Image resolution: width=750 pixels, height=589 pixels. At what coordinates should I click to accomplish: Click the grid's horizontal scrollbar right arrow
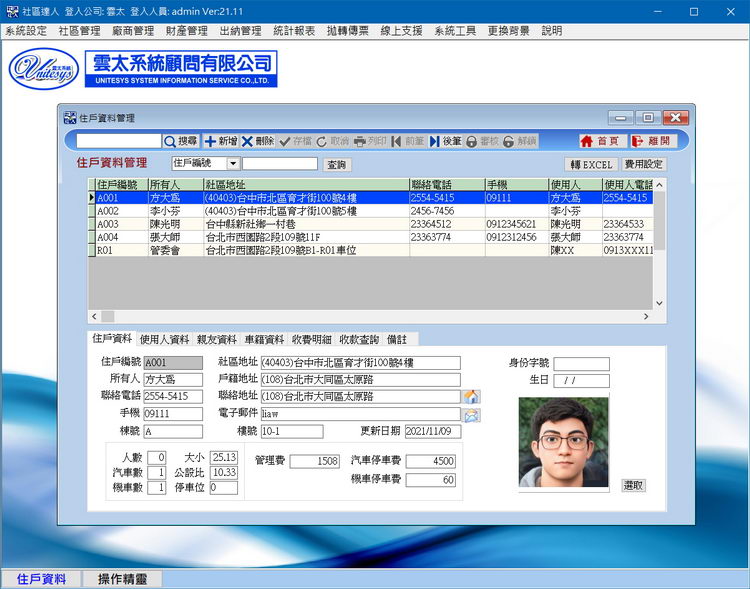coord(645,317)
